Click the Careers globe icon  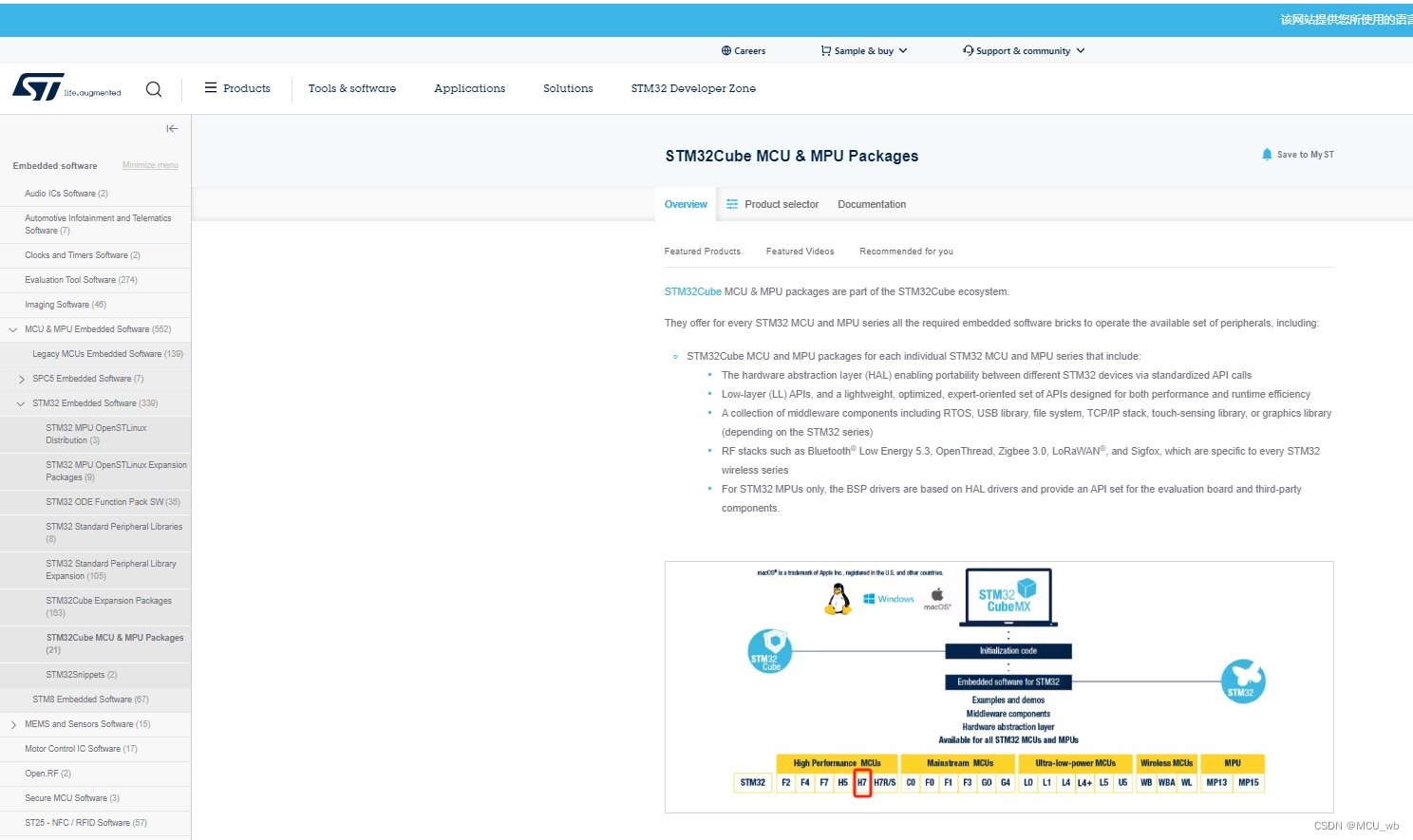pos(726,51)
